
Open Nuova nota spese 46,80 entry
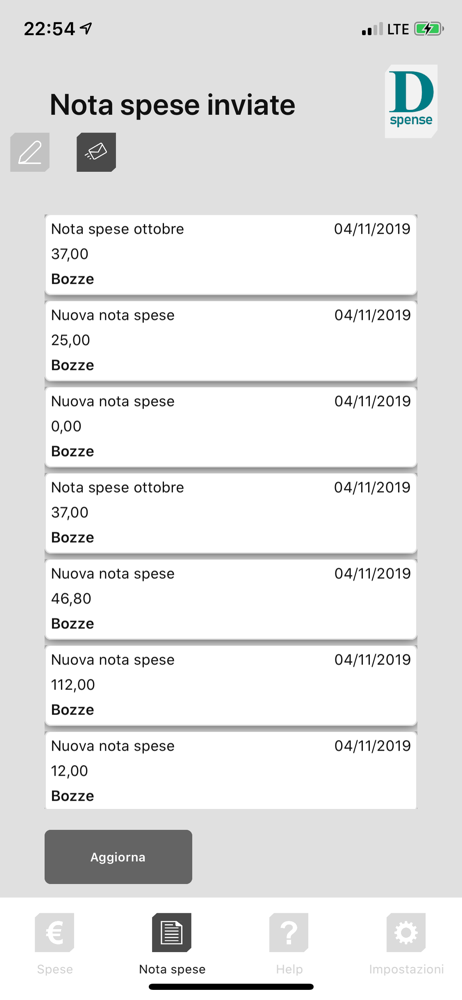(x=230, y=599)
